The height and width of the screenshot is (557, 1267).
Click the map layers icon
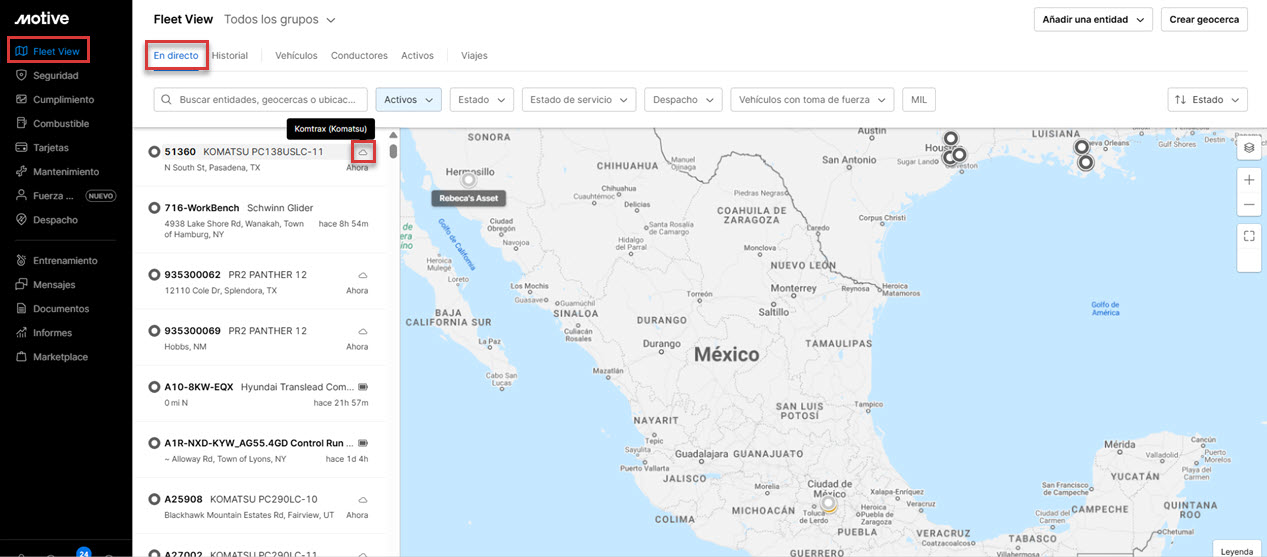1249,148
